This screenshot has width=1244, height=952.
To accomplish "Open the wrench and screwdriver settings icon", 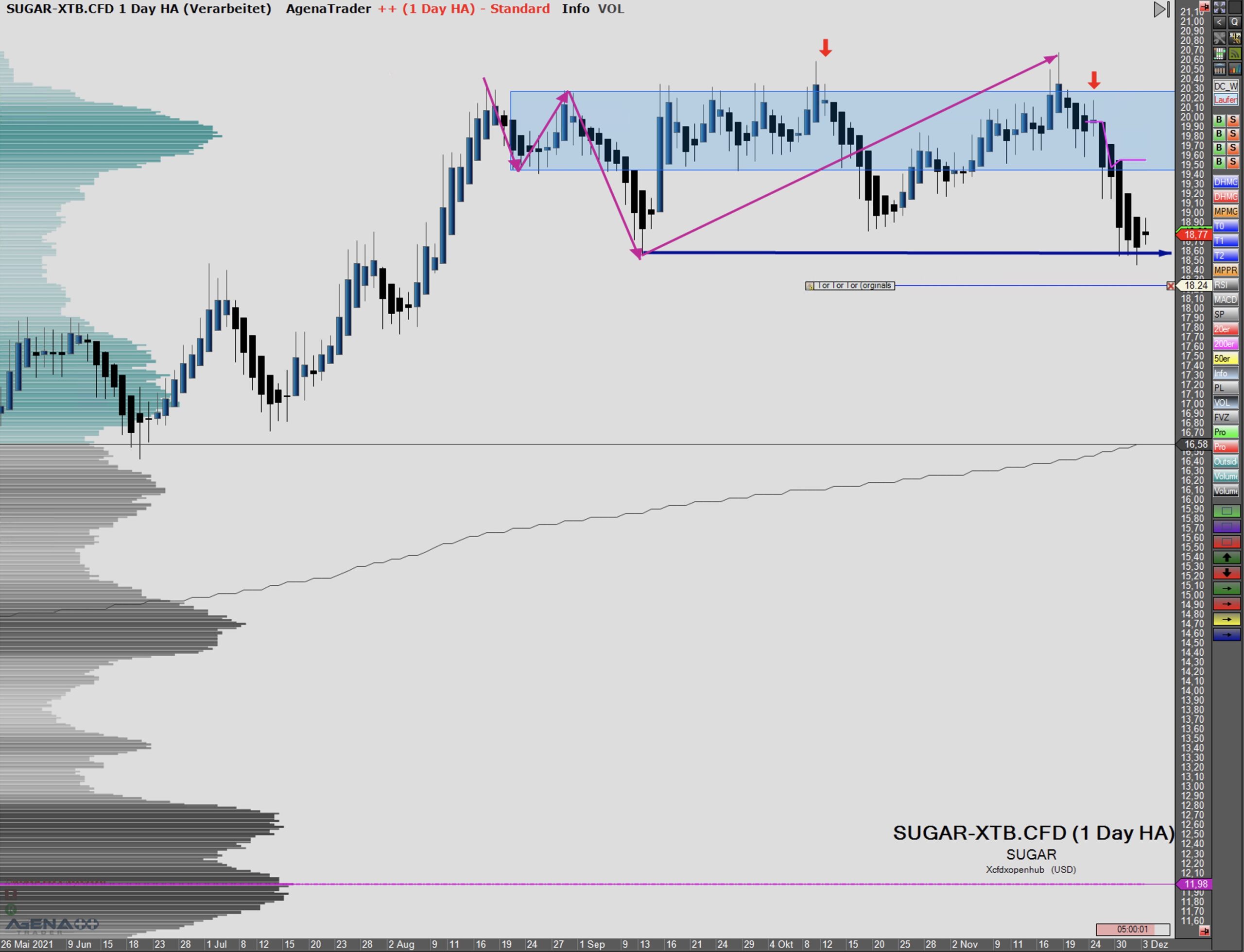I will coord(1219,38).
